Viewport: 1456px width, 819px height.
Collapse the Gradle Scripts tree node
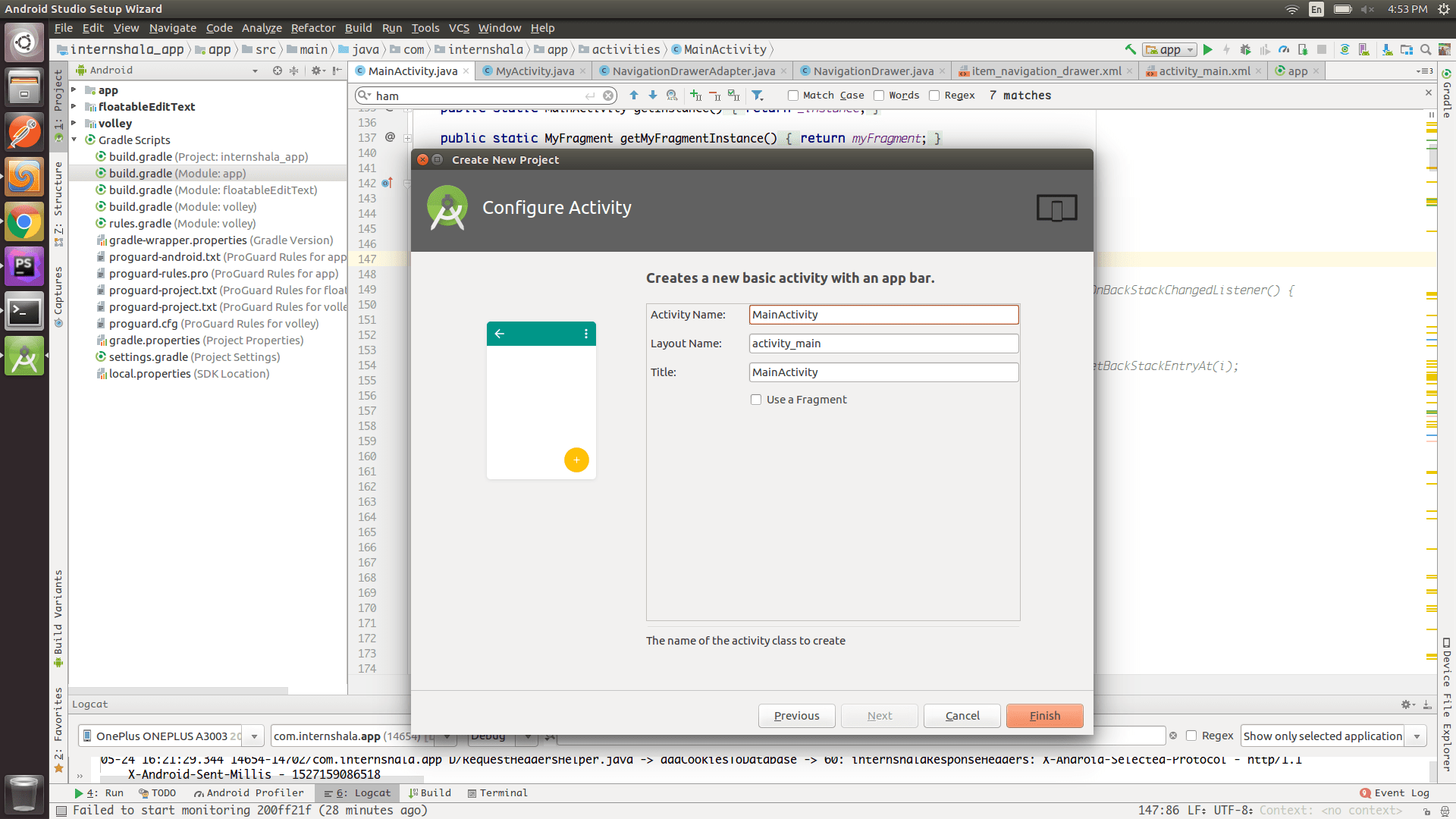pos(74,140)
